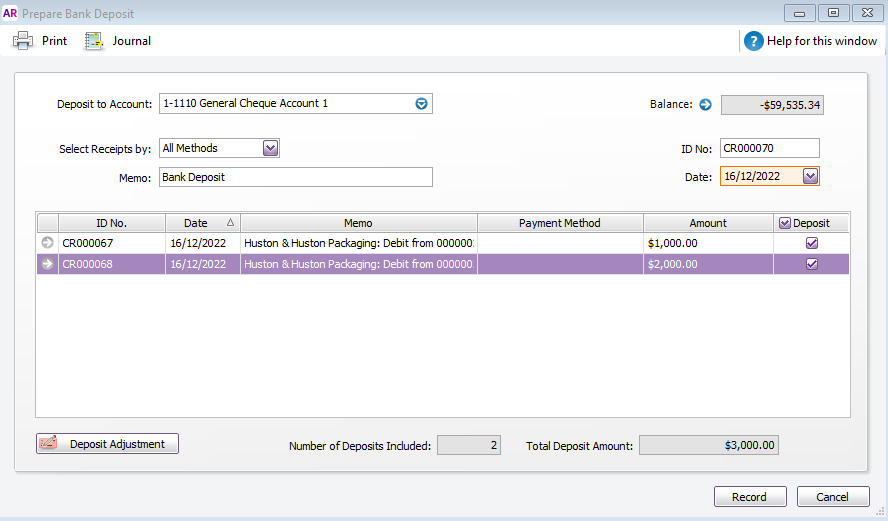
Task: Untick Deposit checkbox for CR000067
Action: [812, 243]
